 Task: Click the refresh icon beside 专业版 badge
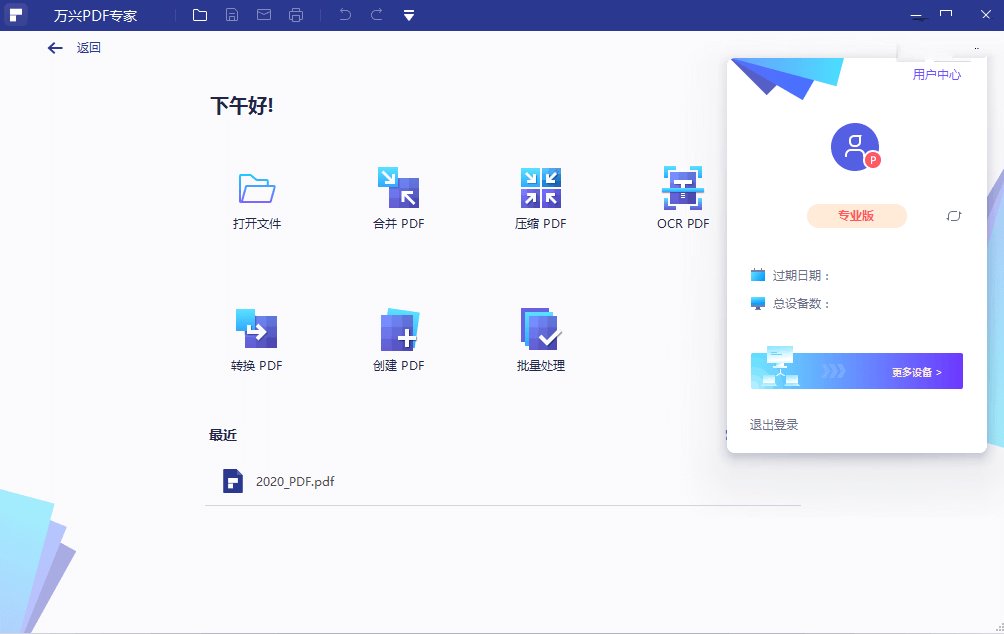click(952, 216)
